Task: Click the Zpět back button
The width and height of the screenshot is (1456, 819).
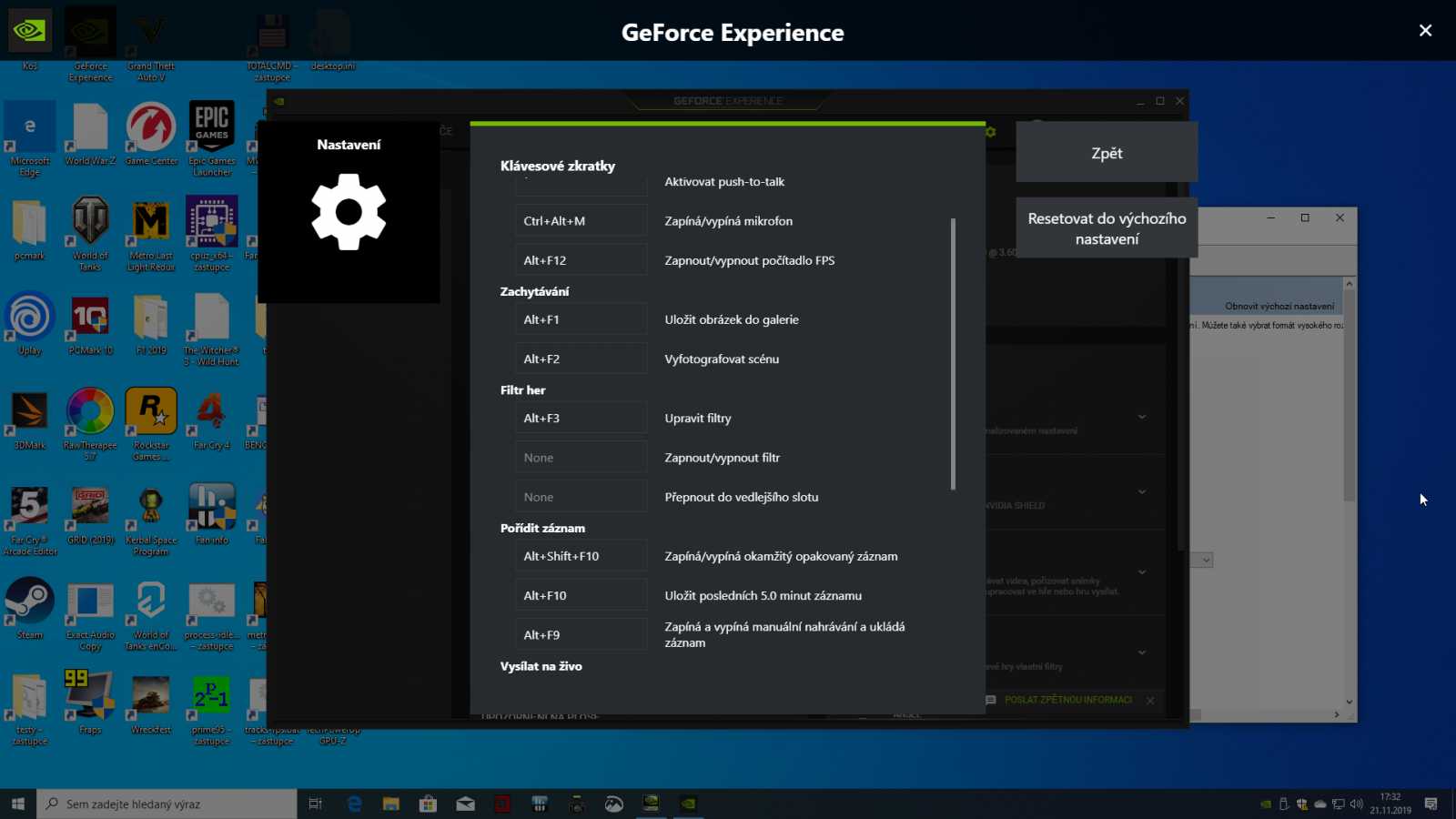Action: [x=1107, y=153]
